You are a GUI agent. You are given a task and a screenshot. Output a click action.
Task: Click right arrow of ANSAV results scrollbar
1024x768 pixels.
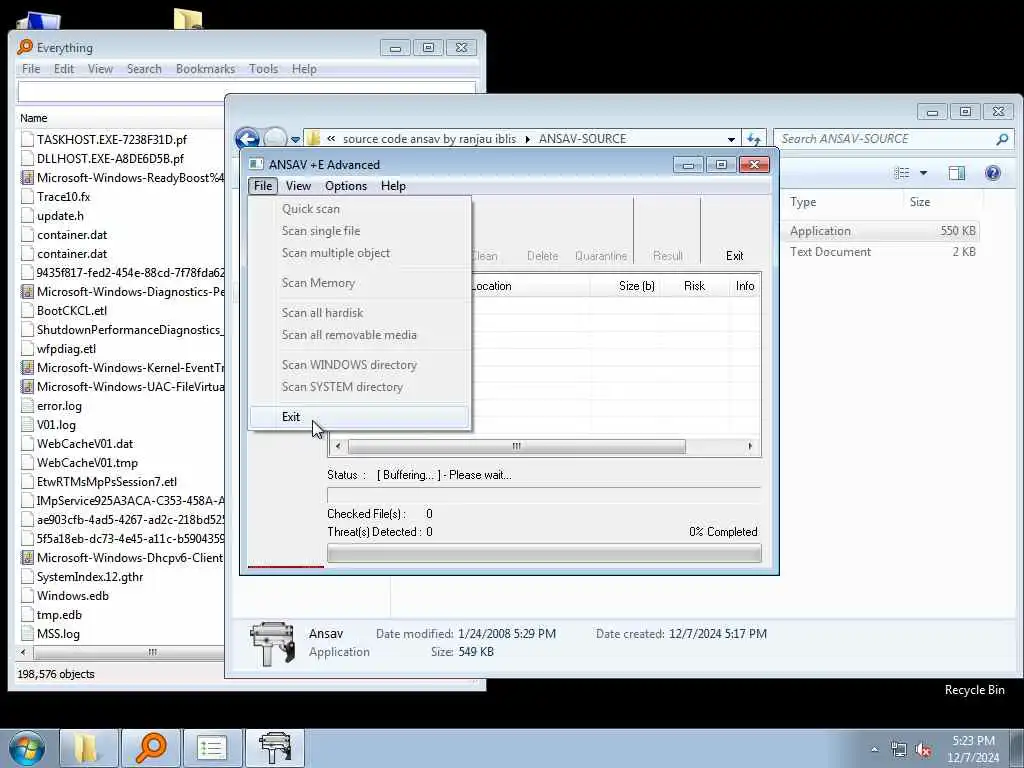750,446
